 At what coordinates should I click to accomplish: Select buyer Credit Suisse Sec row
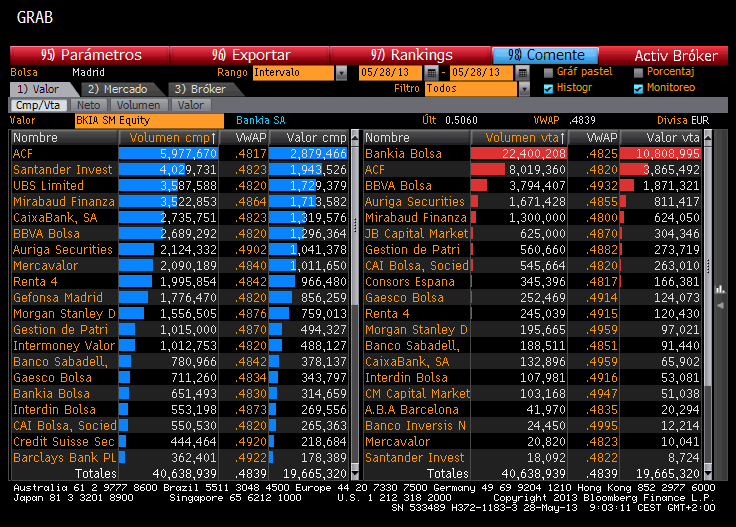coord(180,442)
